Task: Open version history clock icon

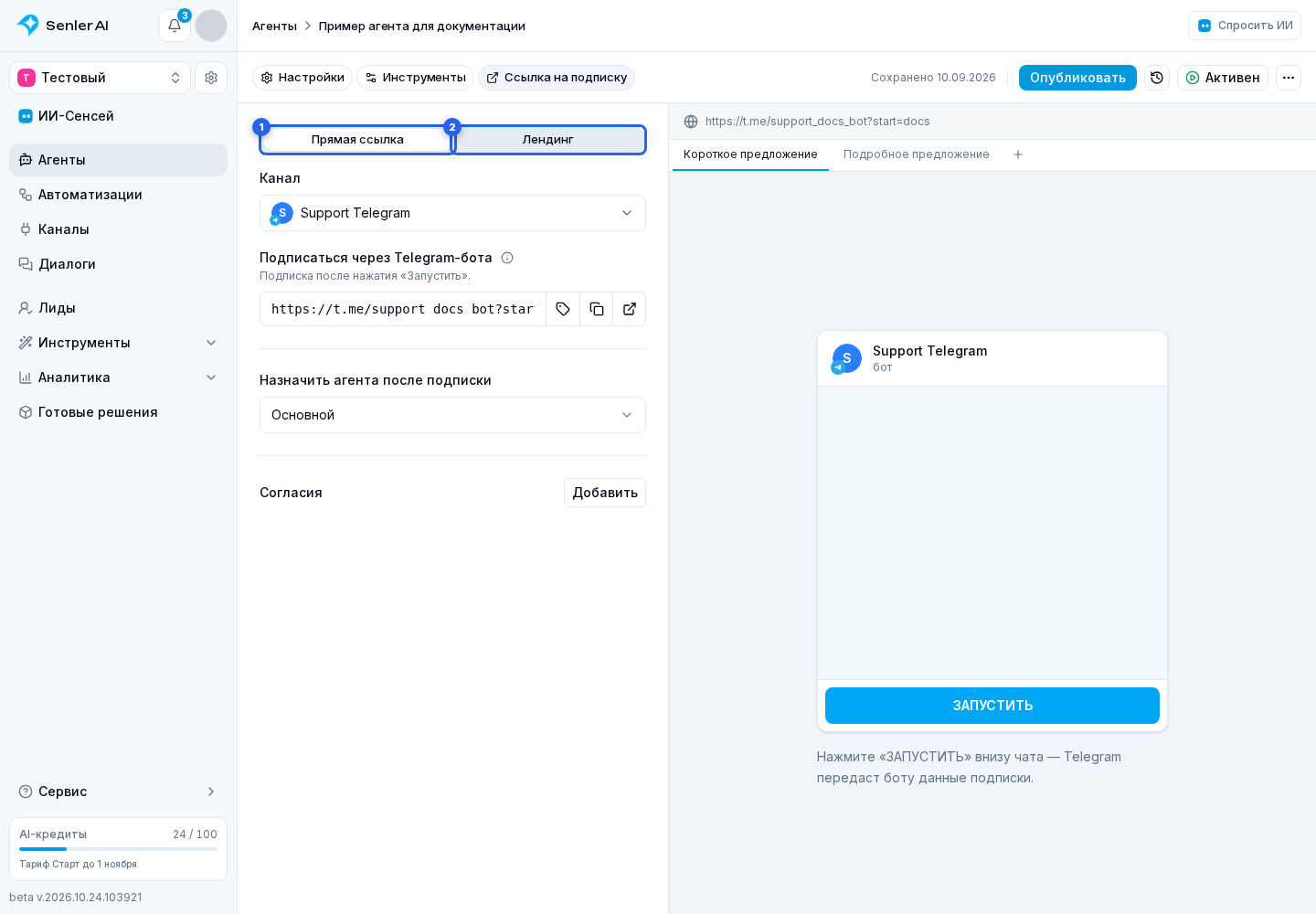Action: [x=1157, y=78]
